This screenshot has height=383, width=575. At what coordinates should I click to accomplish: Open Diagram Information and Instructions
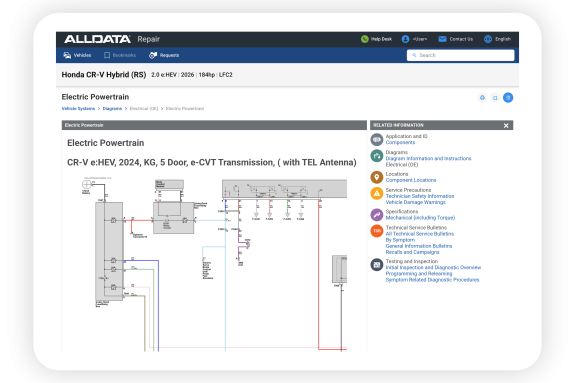(428, 158)
